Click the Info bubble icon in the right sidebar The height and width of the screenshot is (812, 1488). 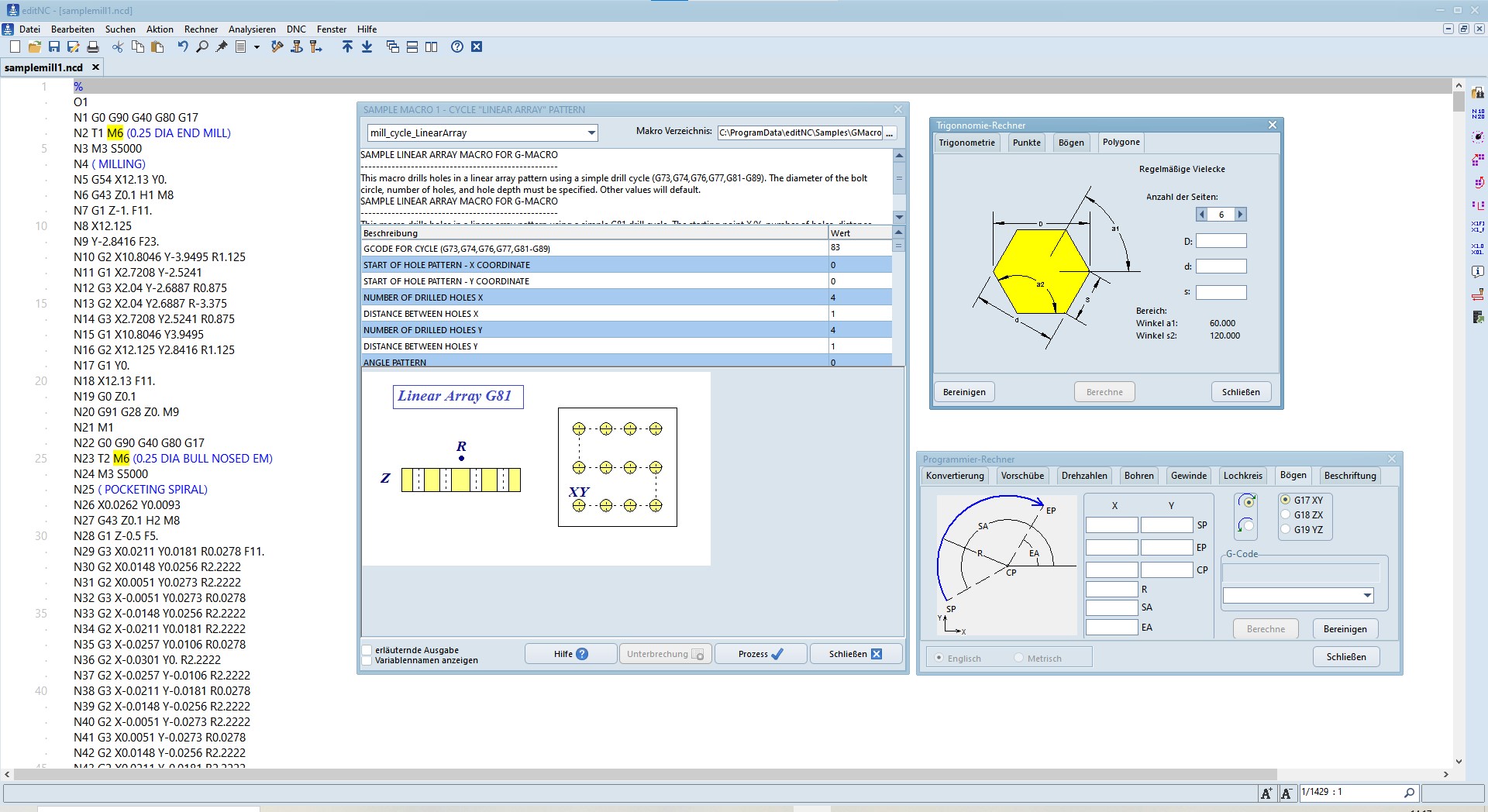pyautogui.click(x=1479, y=271)
